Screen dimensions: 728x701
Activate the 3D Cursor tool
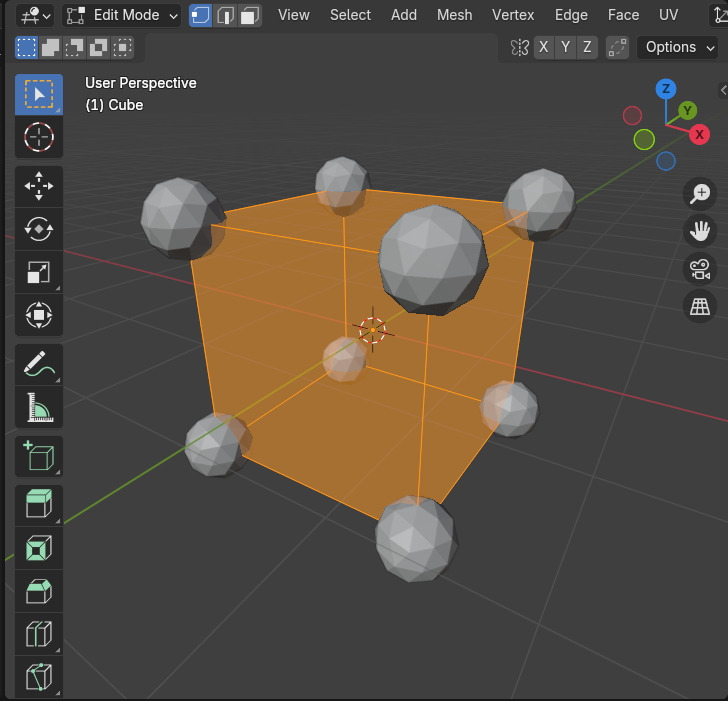tap(39, 137)
